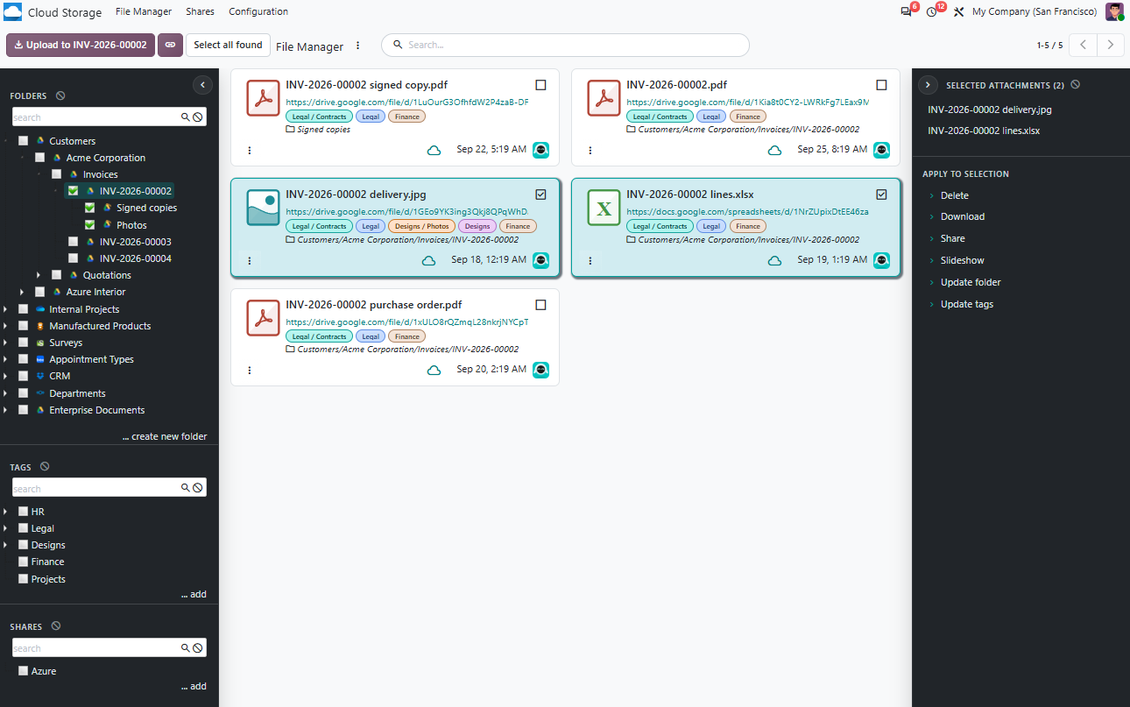
Task: Open the File Manager kebab options menu
Action: tap(357, 45)
